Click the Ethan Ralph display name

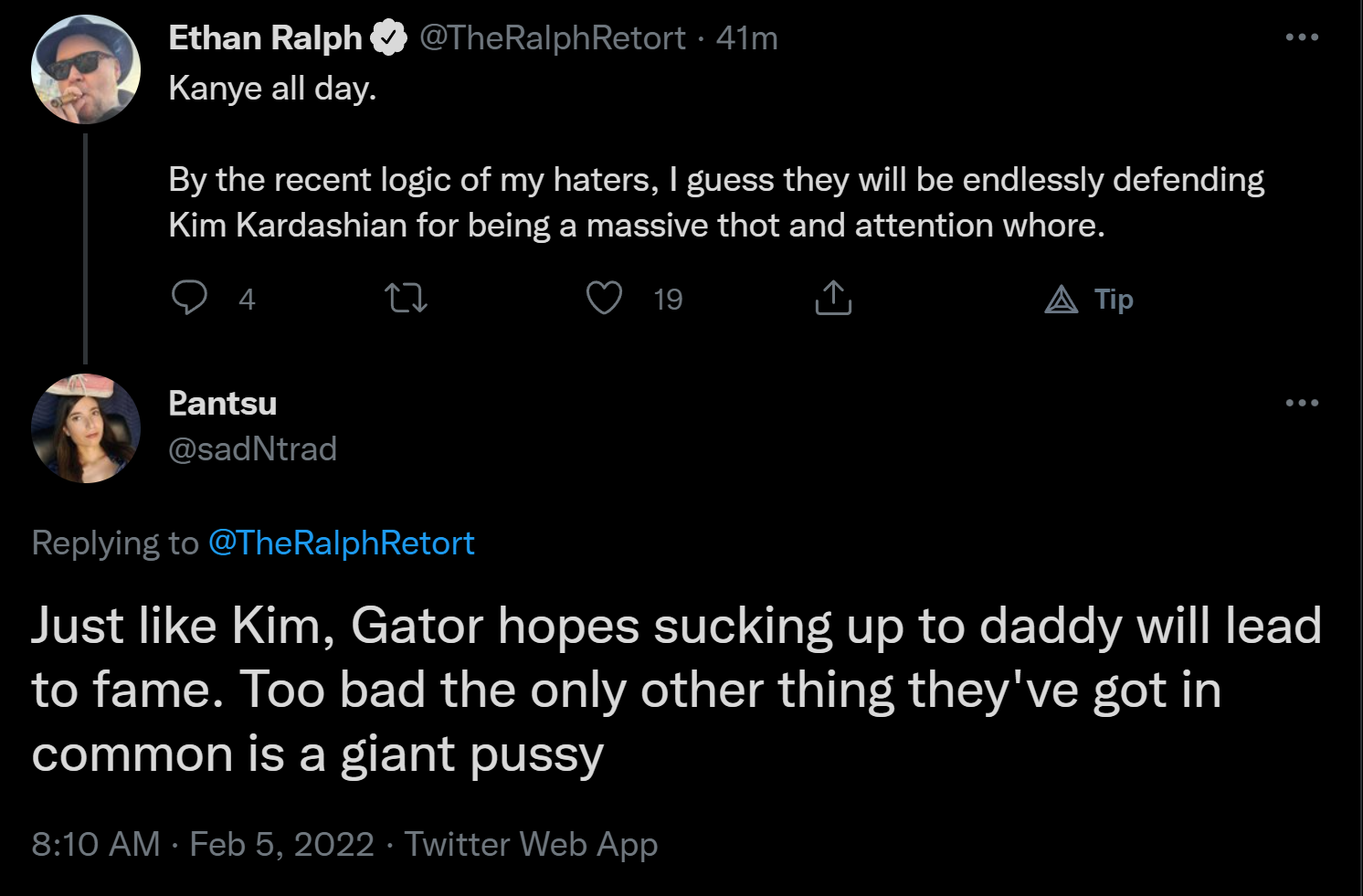pyautogui.click(x=266, y=38)
